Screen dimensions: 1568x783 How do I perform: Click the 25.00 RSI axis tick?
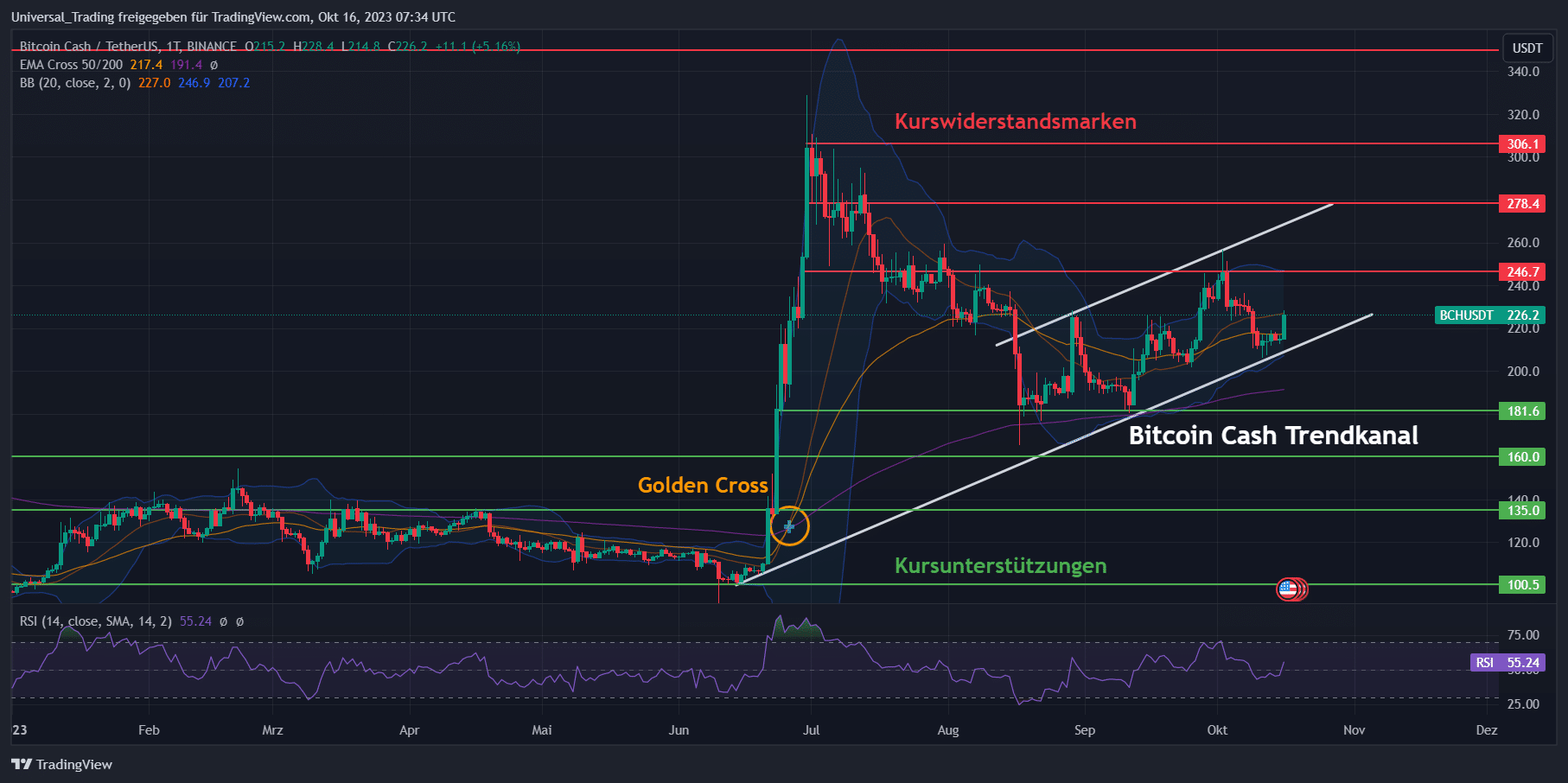(1523, 704)
